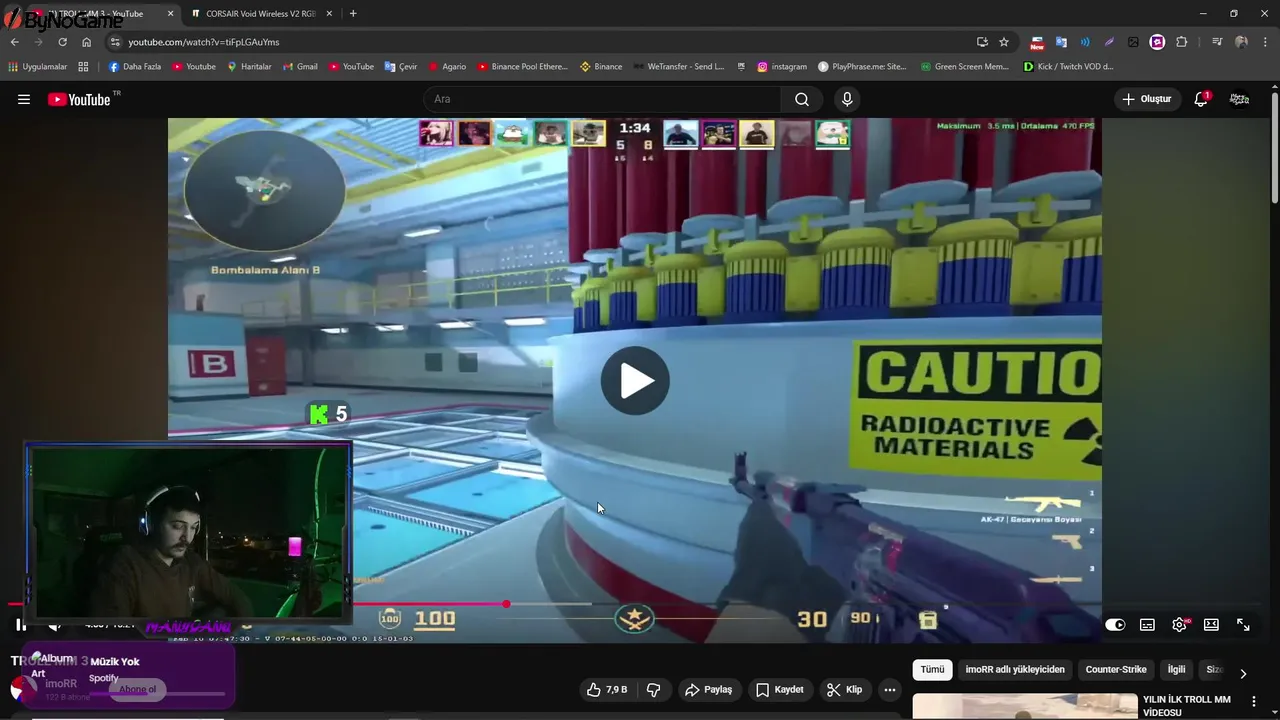Image resolution: width=1280 pixels, height=720 pixels.
Task: Open the account avatar menu
Action: pyautogui.click(x=1240, y=99)
